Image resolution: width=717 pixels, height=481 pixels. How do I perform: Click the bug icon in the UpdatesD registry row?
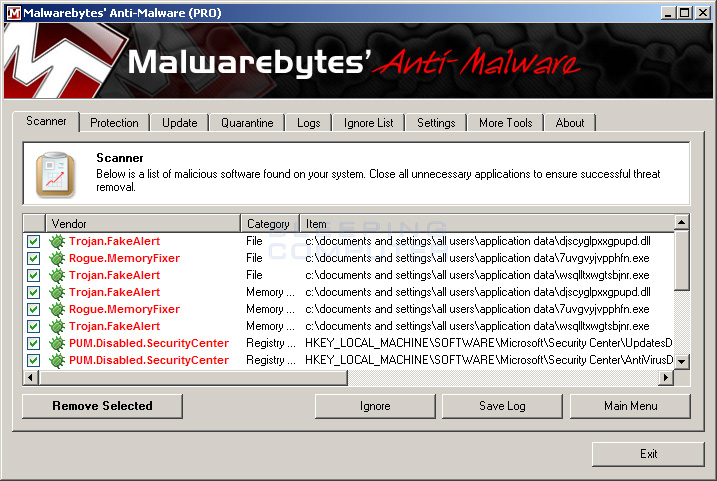pyautogui.click(x=57, y=343)
